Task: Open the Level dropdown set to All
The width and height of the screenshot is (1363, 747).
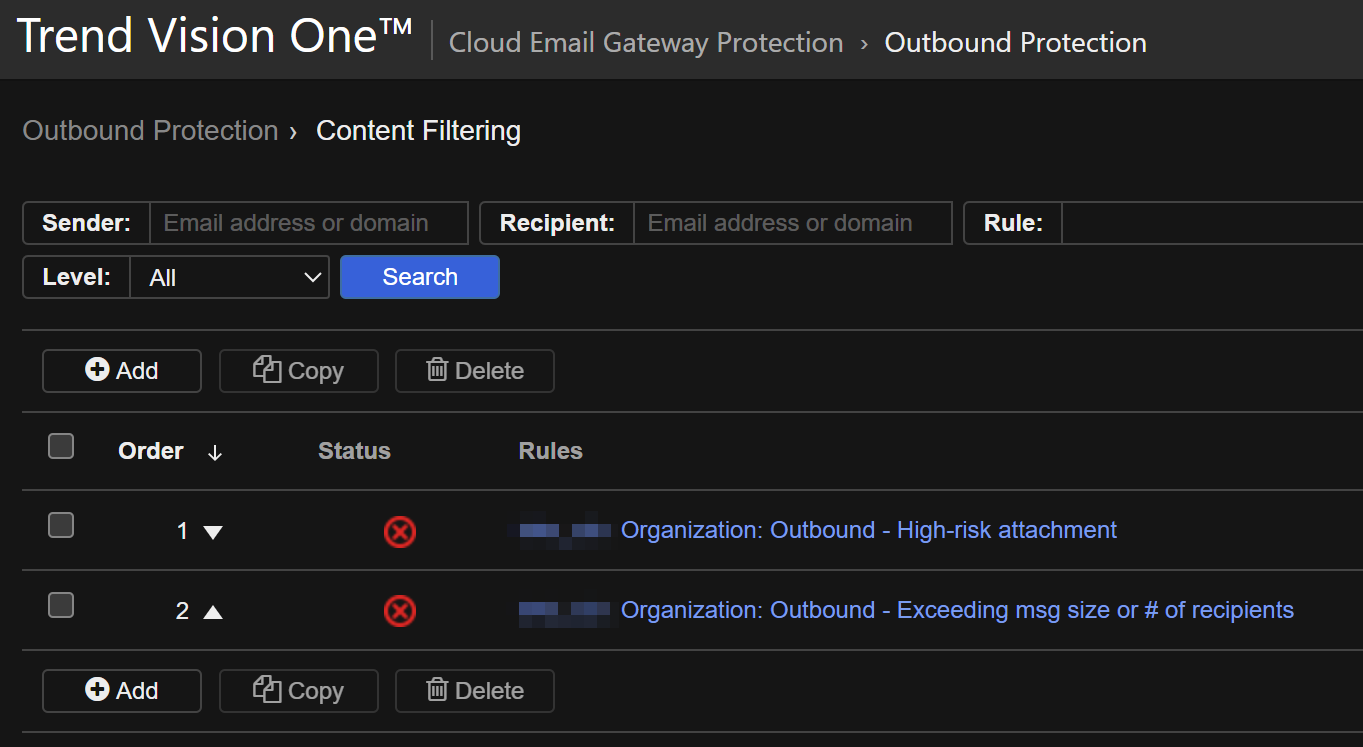Action: coord(230,278)
